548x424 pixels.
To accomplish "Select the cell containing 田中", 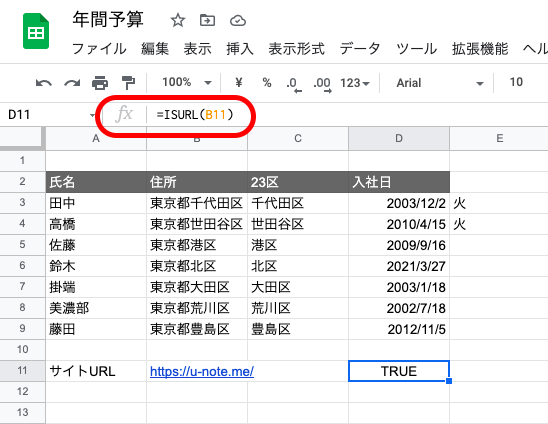I will [96, 203].
